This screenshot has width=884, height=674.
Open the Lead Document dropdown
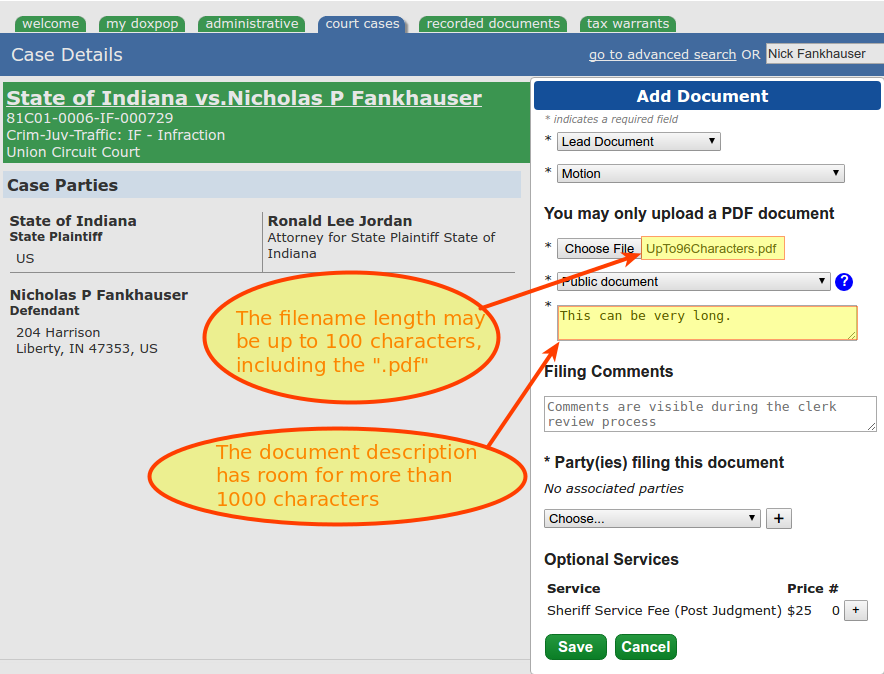[638, 141]
